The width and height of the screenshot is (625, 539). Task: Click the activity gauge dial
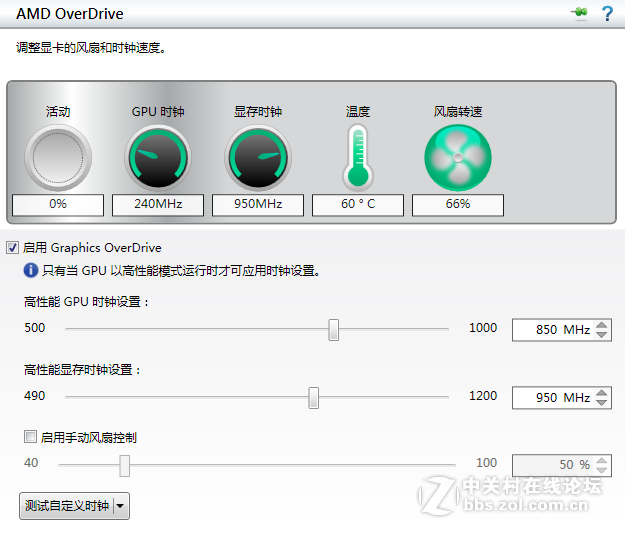pos(58,157)
